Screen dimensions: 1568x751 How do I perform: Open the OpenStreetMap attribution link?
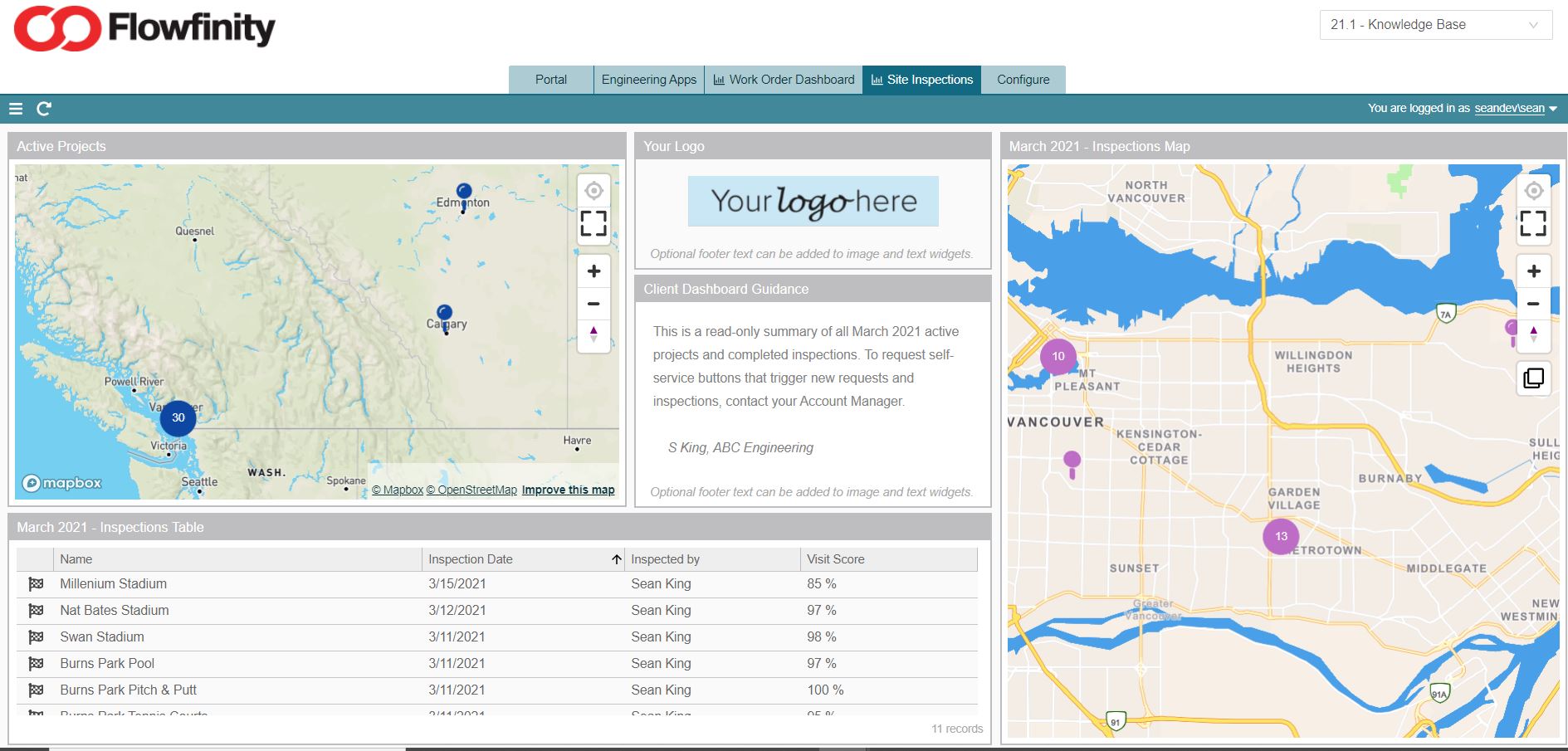(471, 490)
